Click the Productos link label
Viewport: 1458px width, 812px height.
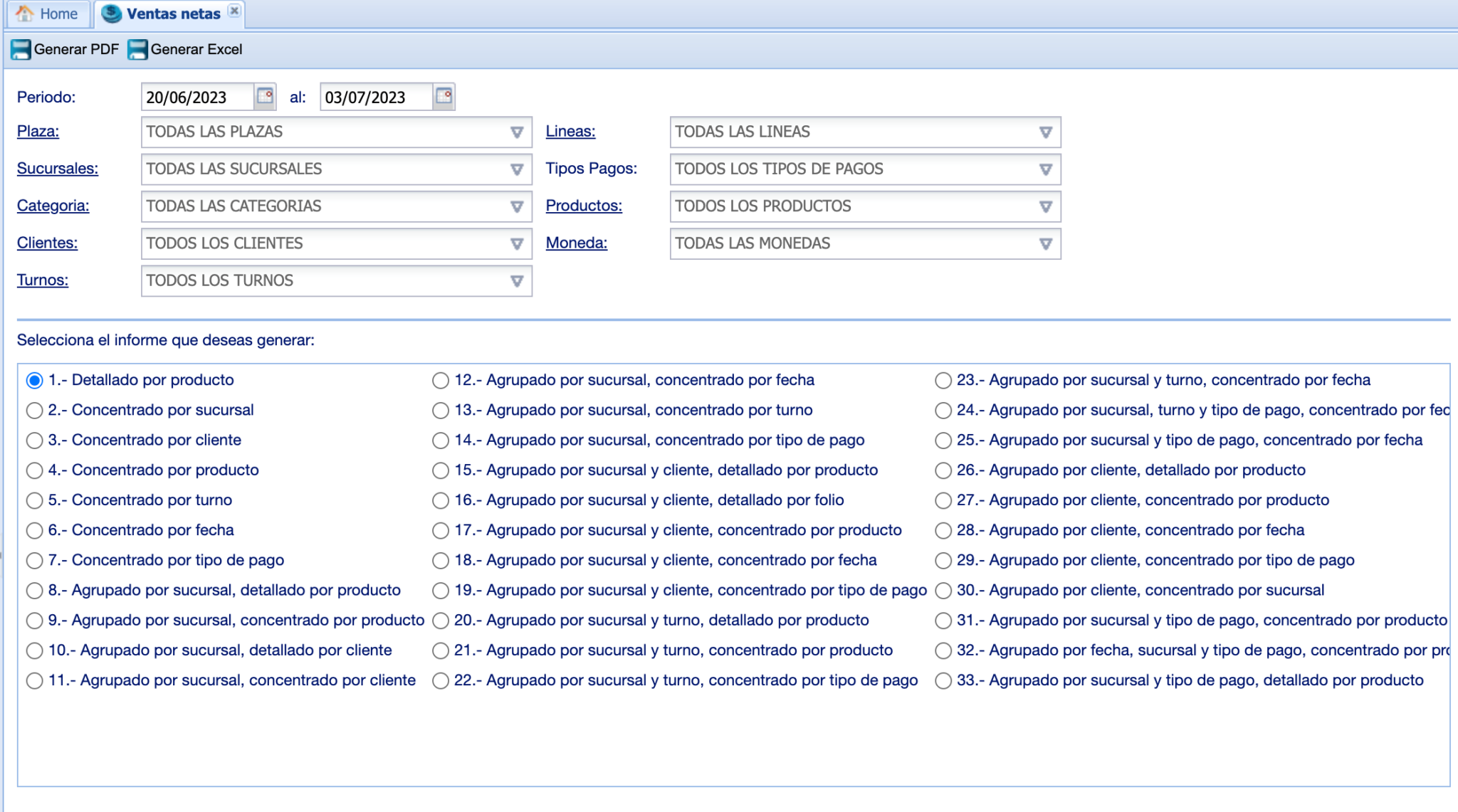click(583, 206)
